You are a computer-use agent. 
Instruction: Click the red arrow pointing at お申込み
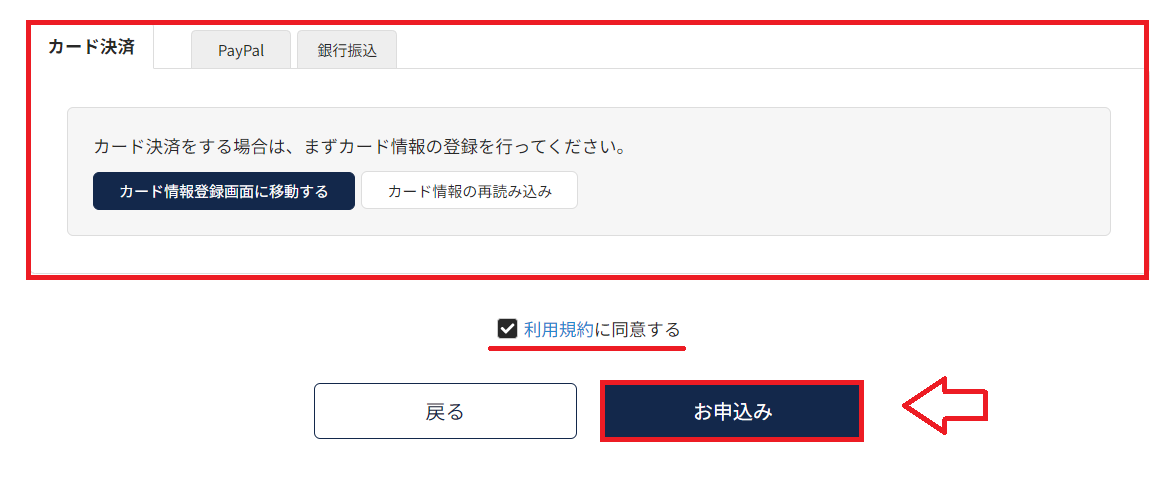[944, 405]
